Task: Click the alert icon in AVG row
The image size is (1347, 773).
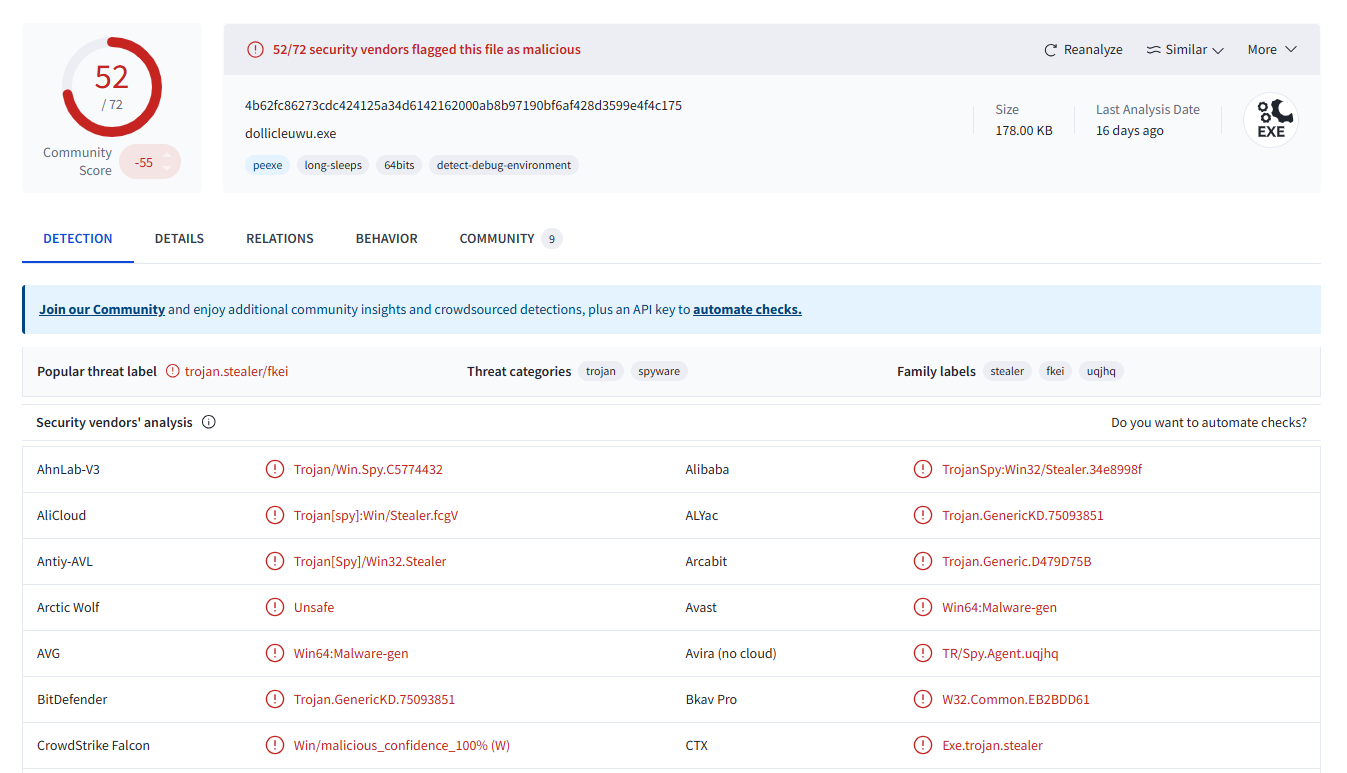Action: tap(275, 653)
